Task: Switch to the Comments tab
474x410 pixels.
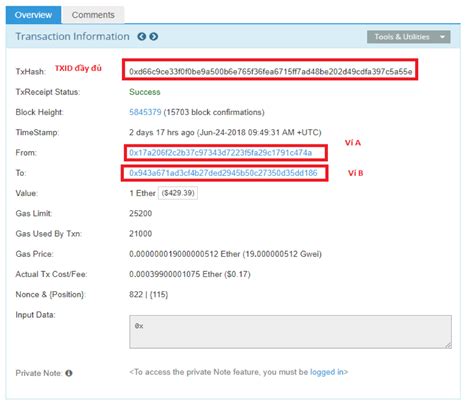Action: 93,15
